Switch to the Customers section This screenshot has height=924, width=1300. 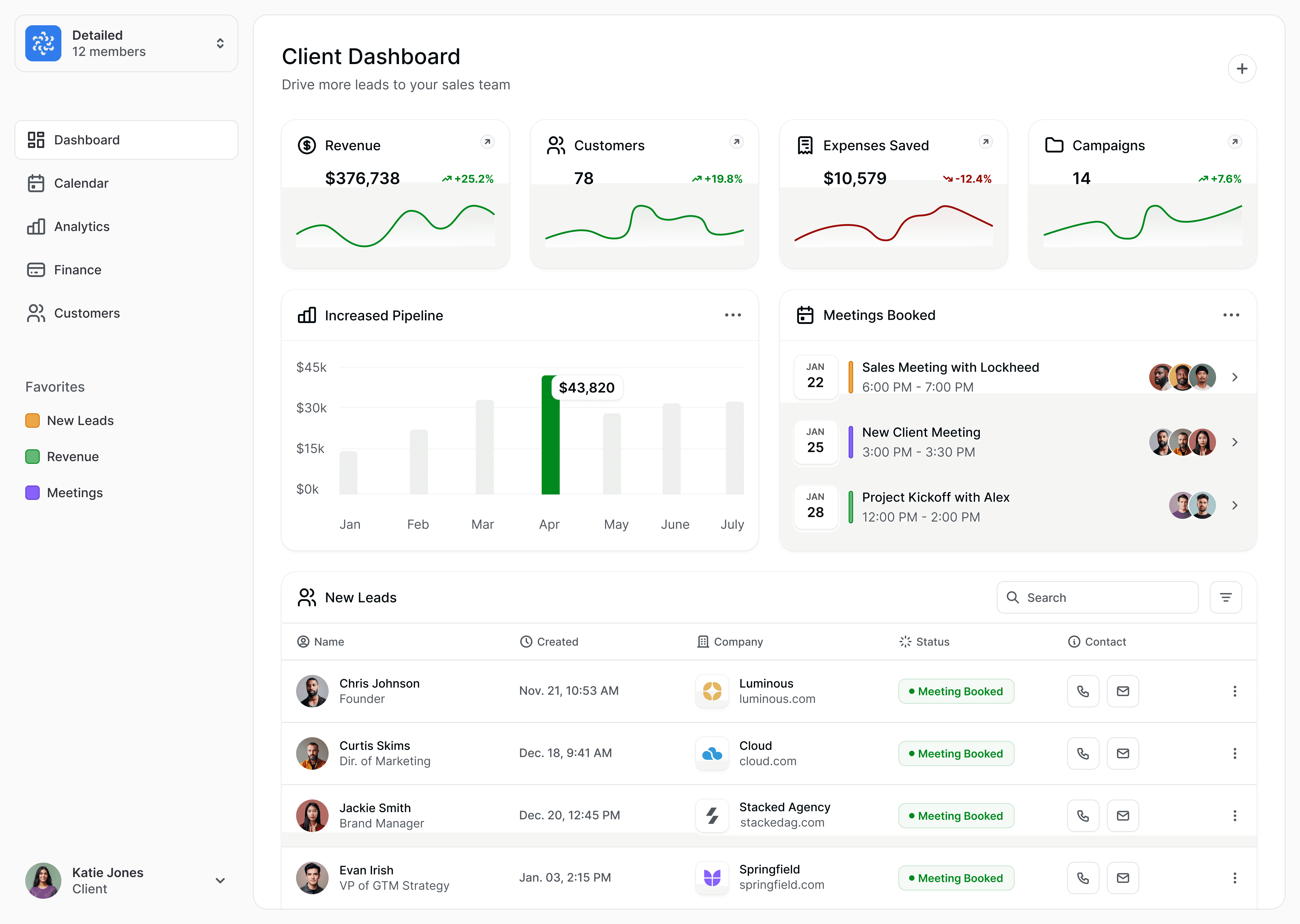pos(86,313)
